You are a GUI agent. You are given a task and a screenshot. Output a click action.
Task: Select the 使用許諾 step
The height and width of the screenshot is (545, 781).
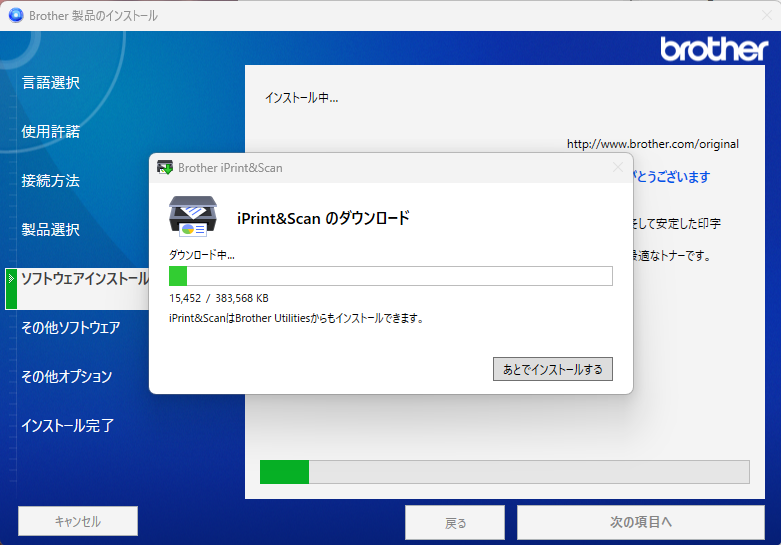tap(51, 132)
